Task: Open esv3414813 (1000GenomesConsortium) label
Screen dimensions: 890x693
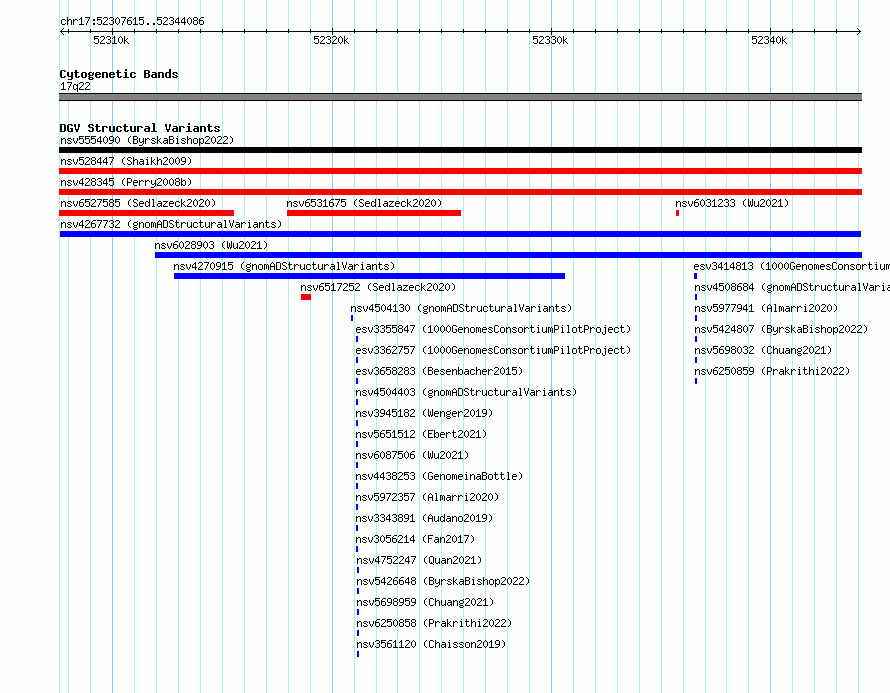Action: coord(791,266)
